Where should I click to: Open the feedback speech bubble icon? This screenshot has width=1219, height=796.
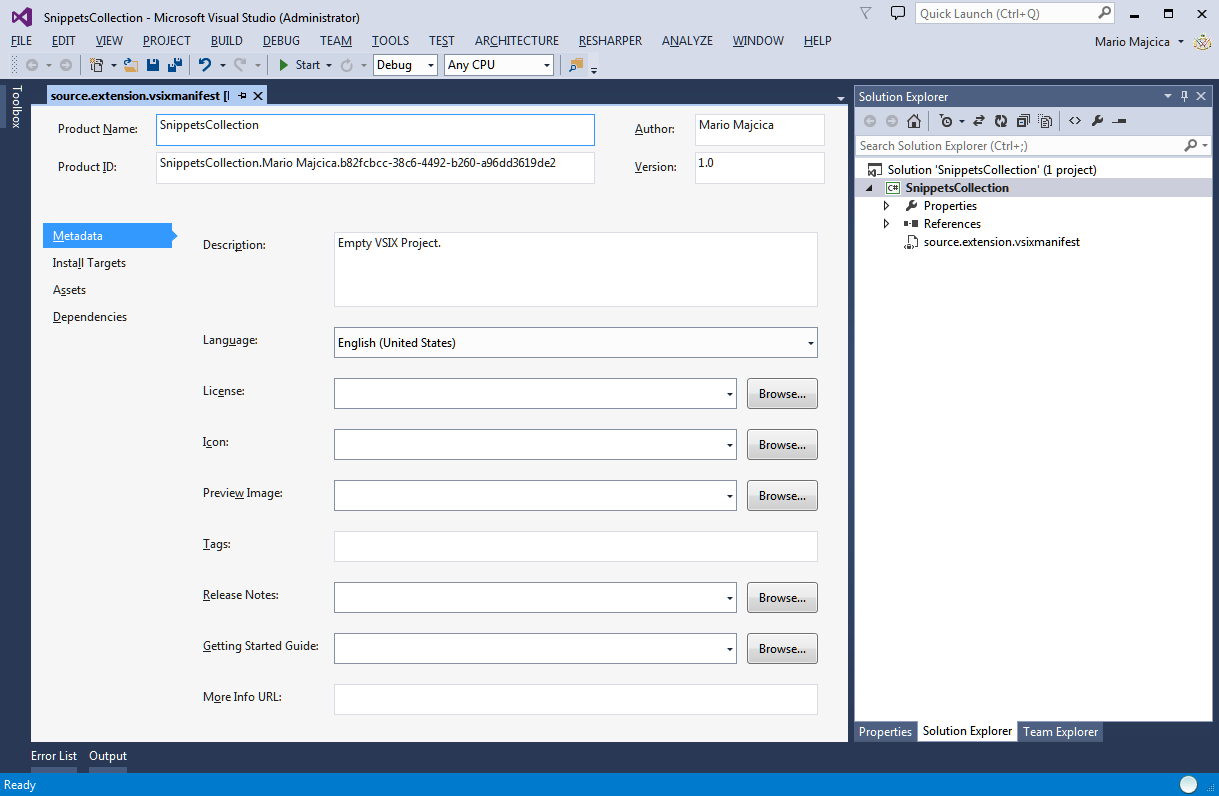point(898,13)
